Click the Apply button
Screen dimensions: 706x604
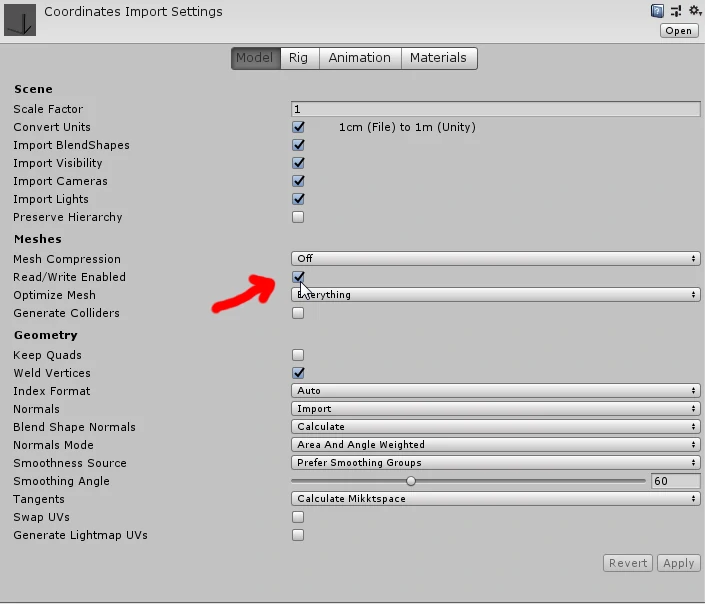click(679, 563)
